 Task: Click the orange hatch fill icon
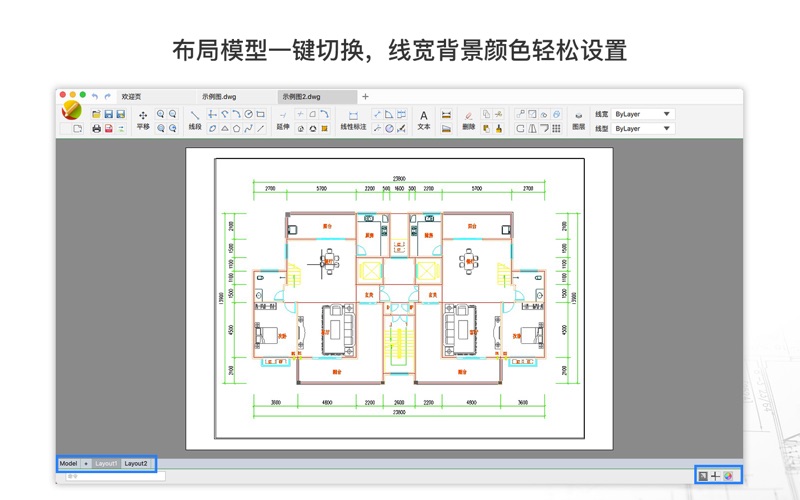324,128
